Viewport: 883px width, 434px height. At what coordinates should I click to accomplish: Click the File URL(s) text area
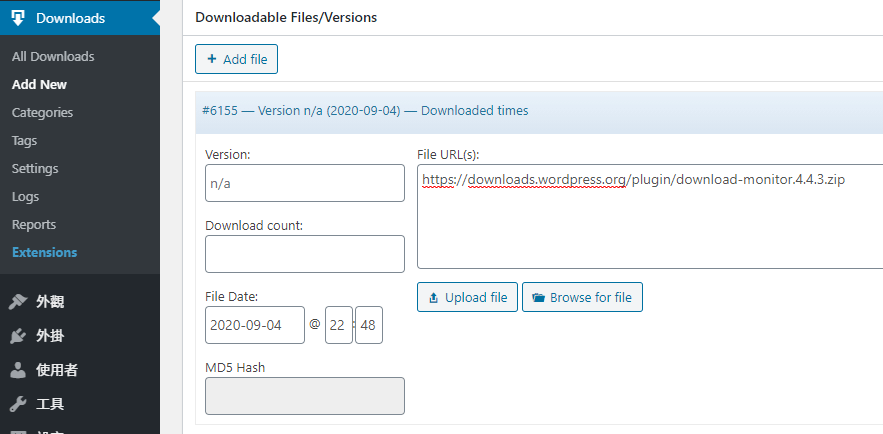coord(650,217)
